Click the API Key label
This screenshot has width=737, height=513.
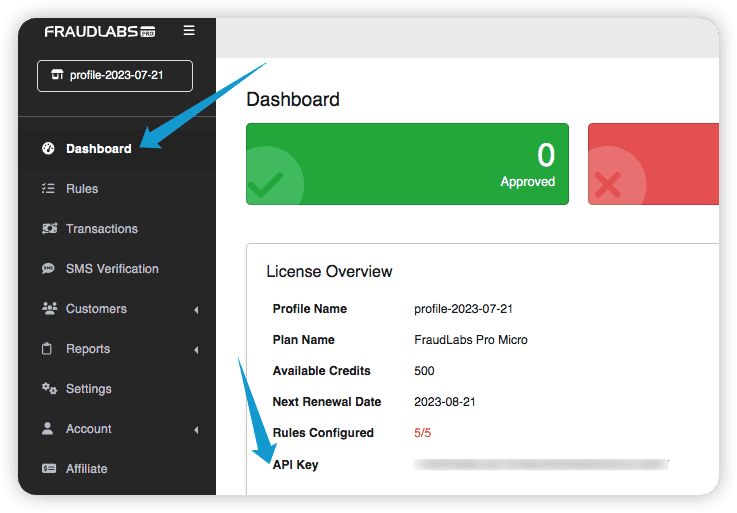[x=296, y=465]
